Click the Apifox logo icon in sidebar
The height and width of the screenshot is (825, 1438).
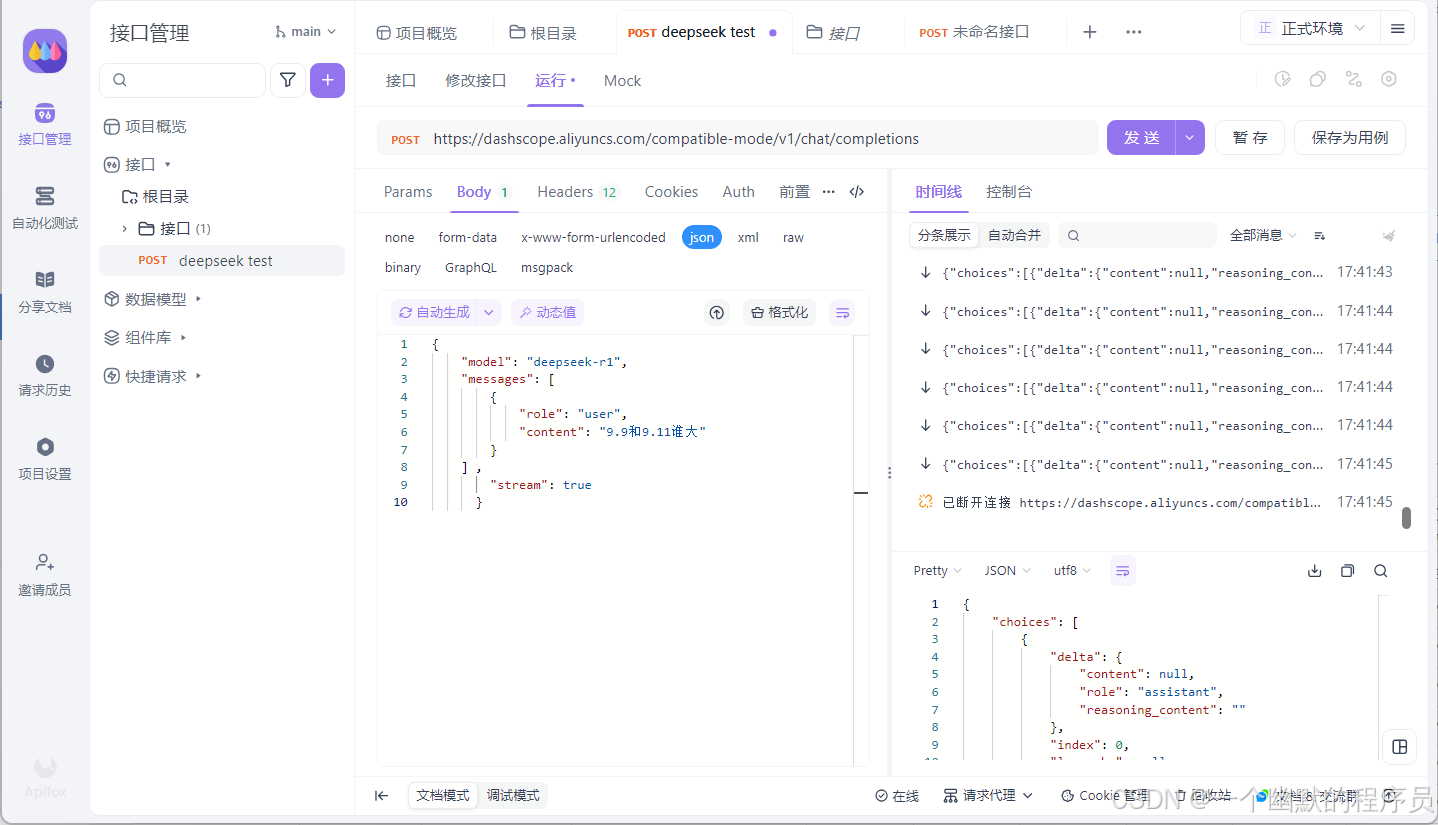pyautogui.click(x=45, y=51)
